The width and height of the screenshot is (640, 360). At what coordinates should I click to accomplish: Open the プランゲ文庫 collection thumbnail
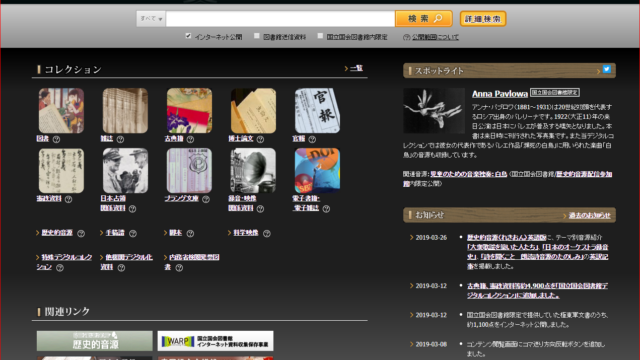(x=189, y=171)
